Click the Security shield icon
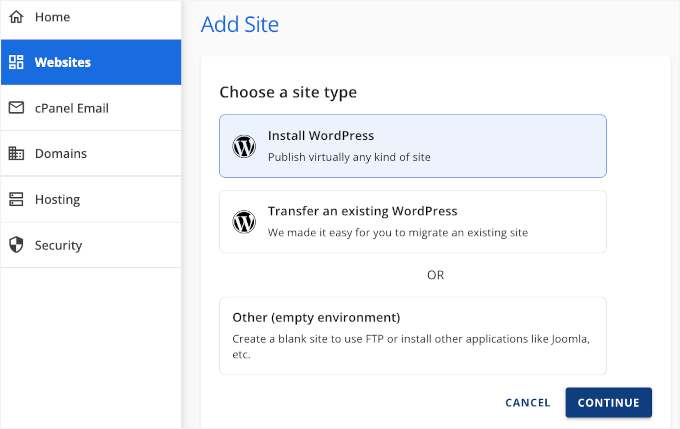 click(16, 245)
